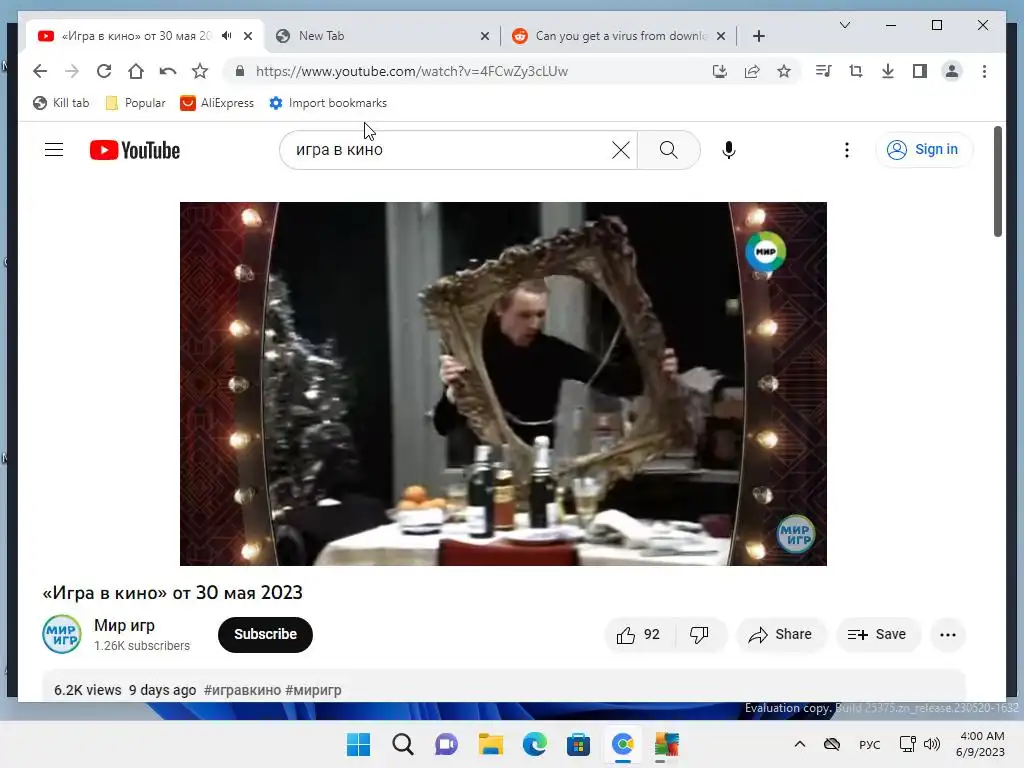Open the Мир игр channel avatar

pos(62,633)
